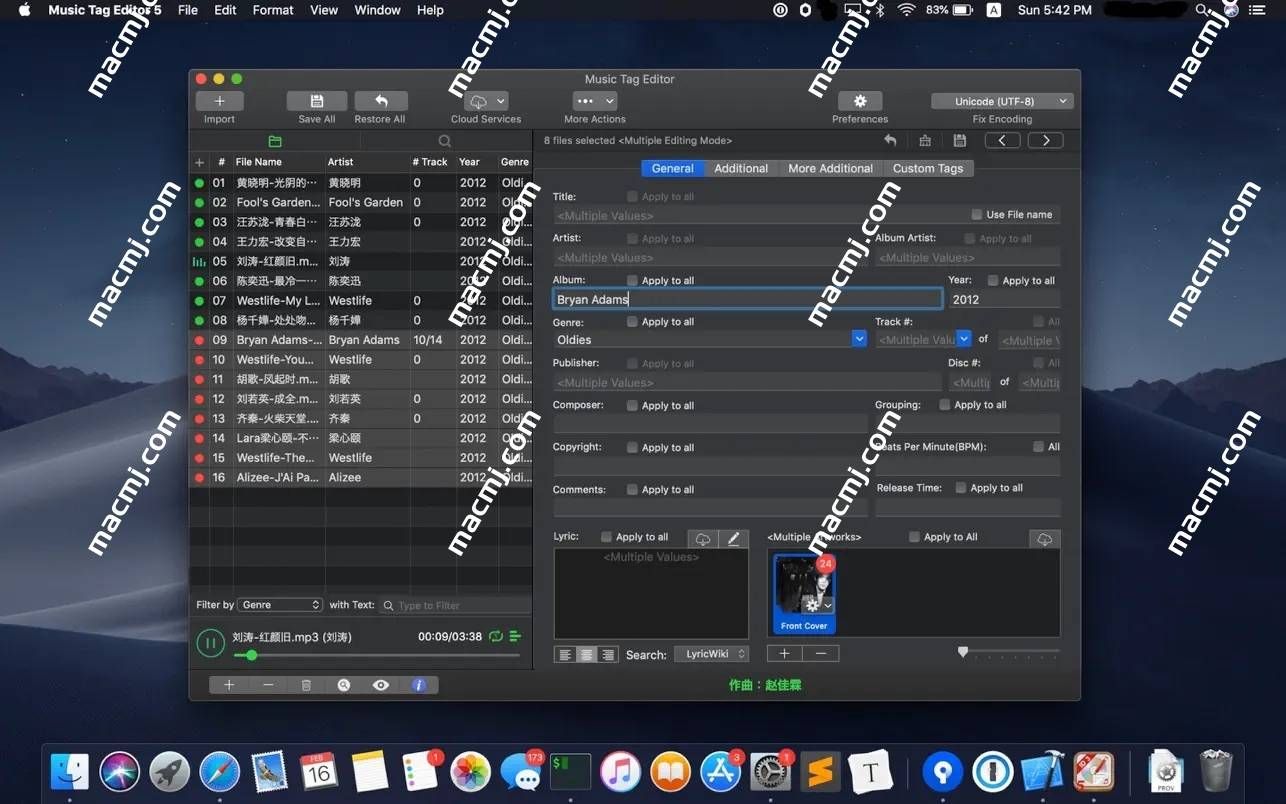Click the blue info icon in bottom bar

(x=419, y=685)
